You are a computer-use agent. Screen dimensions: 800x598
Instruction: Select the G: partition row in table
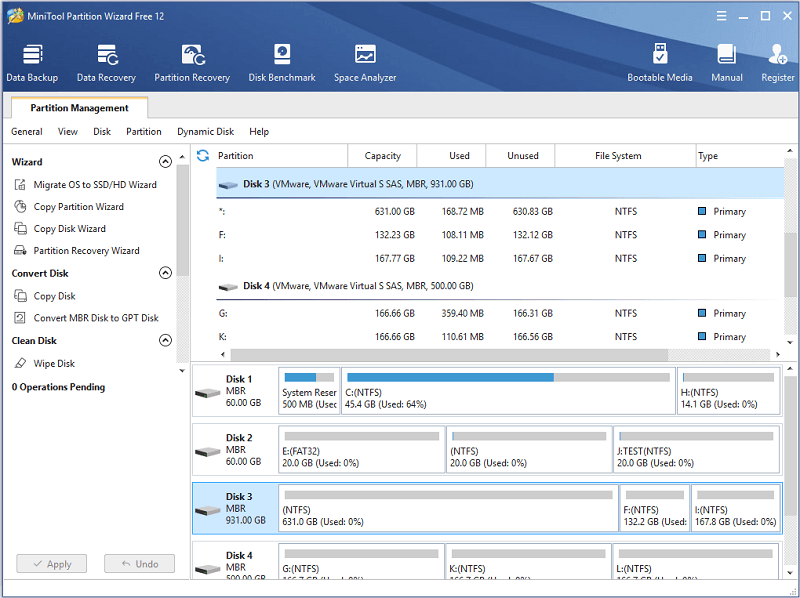pos(500,313)
